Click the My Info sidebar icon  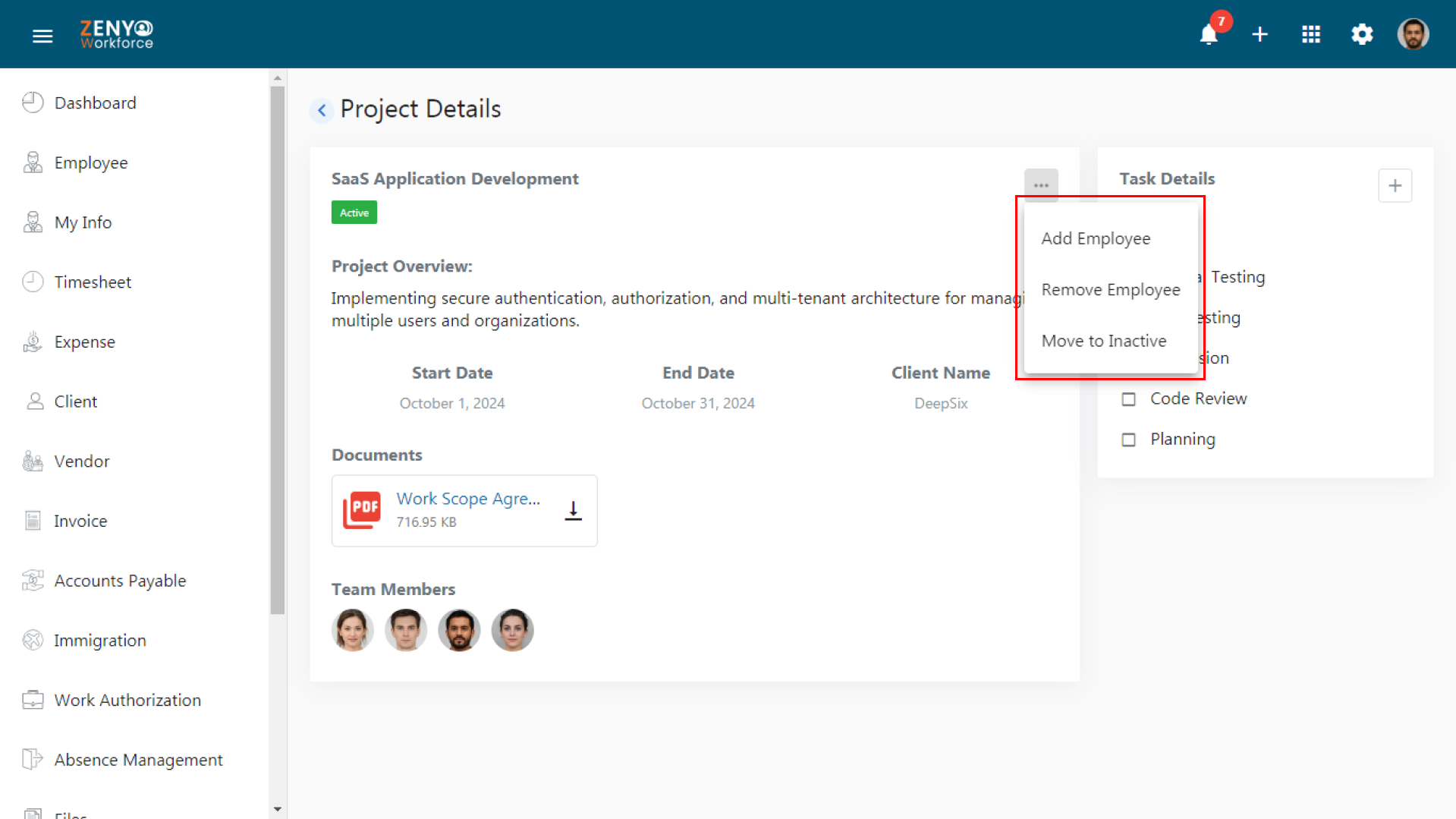[33, 222]
